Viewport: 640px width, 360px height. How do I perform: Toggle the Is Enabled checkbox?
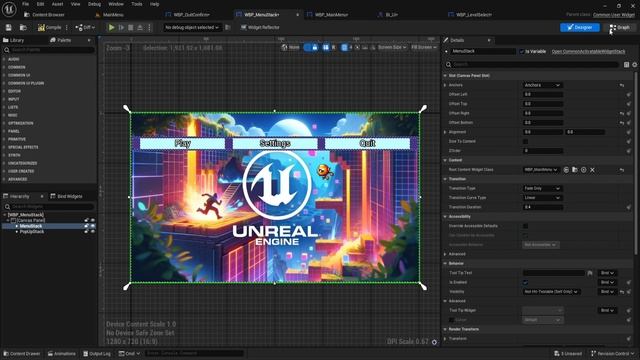pos(525,282)
